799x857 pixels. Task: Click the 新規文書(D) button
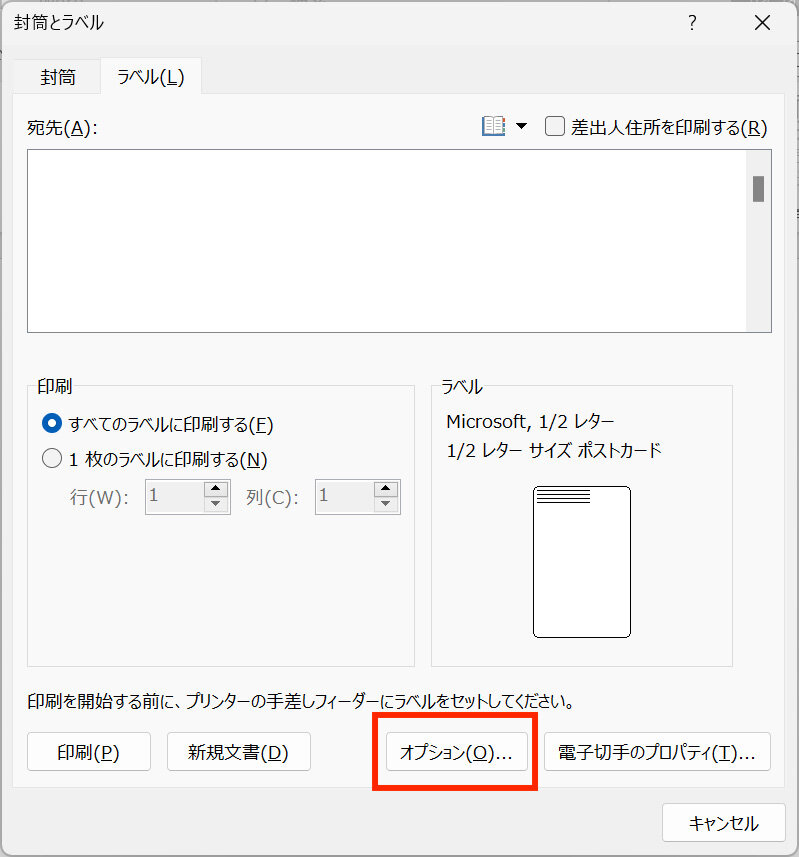click(x=238, y=752)
